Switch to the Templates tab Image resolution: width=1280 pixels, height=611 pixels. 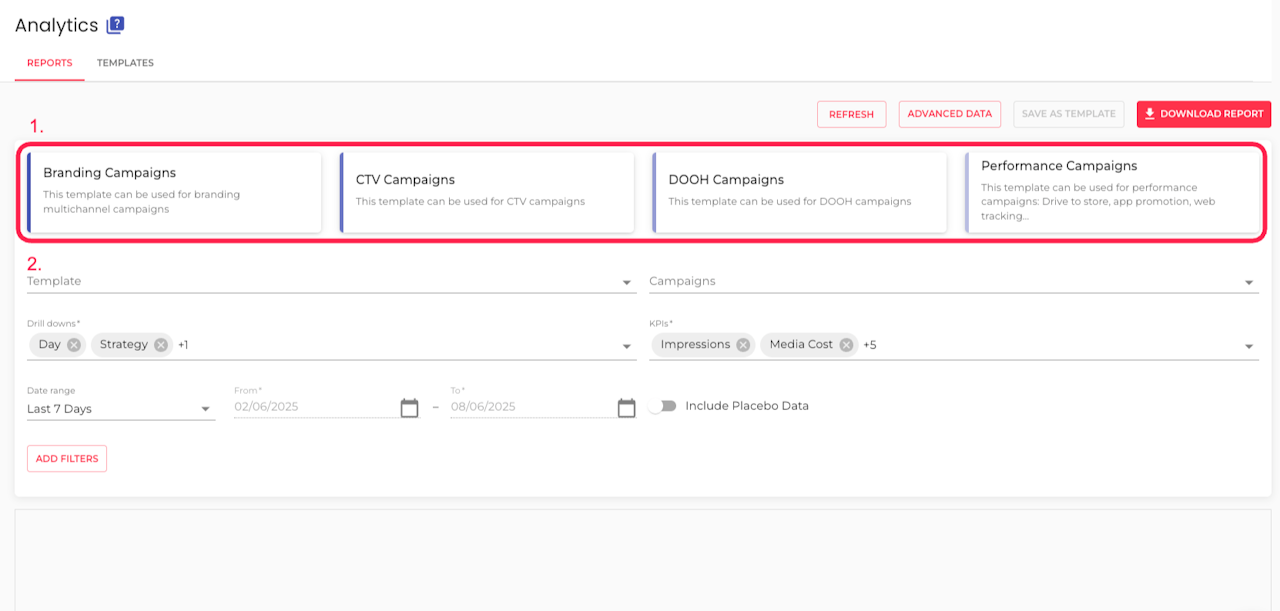click(x=125, y=63)
